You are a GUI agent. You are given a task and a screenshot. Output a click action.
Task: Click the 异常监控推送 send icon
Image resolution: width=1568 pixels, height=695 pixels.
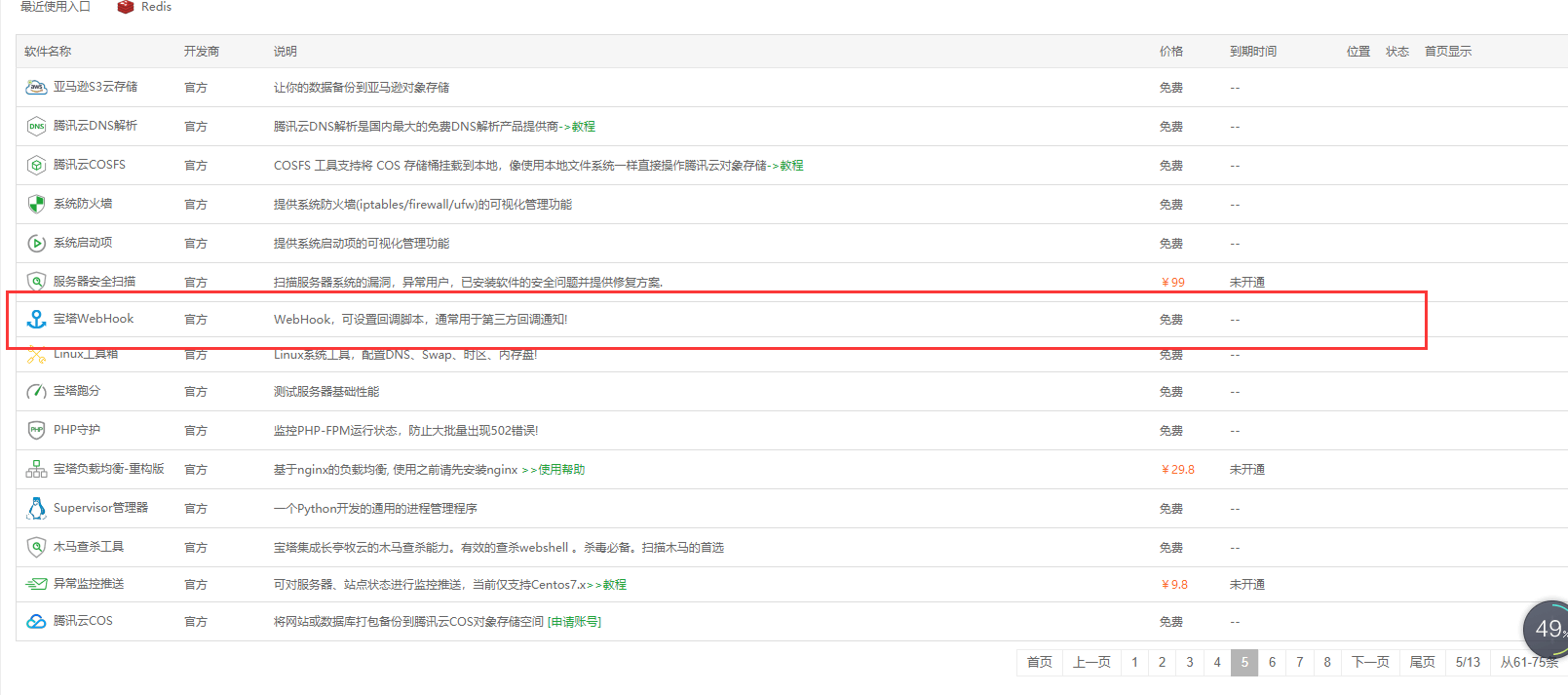[x=36, y=584]
